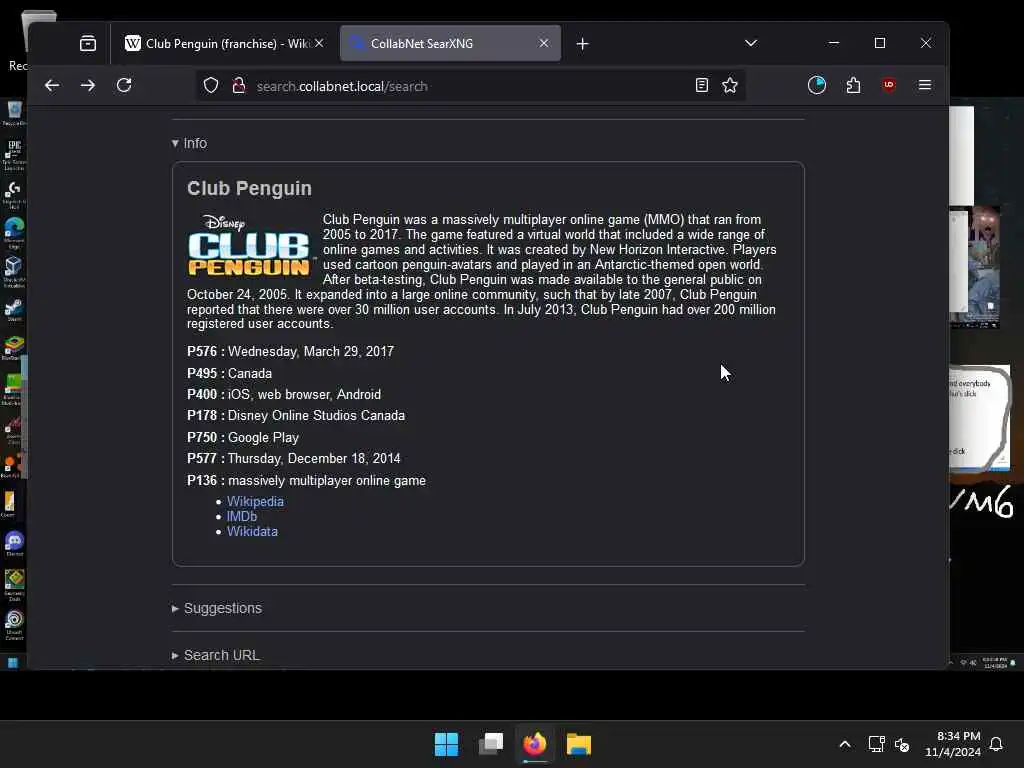Minimize the Firefox window
This screenshot has height=768, width=1024.
coord(834,43)
